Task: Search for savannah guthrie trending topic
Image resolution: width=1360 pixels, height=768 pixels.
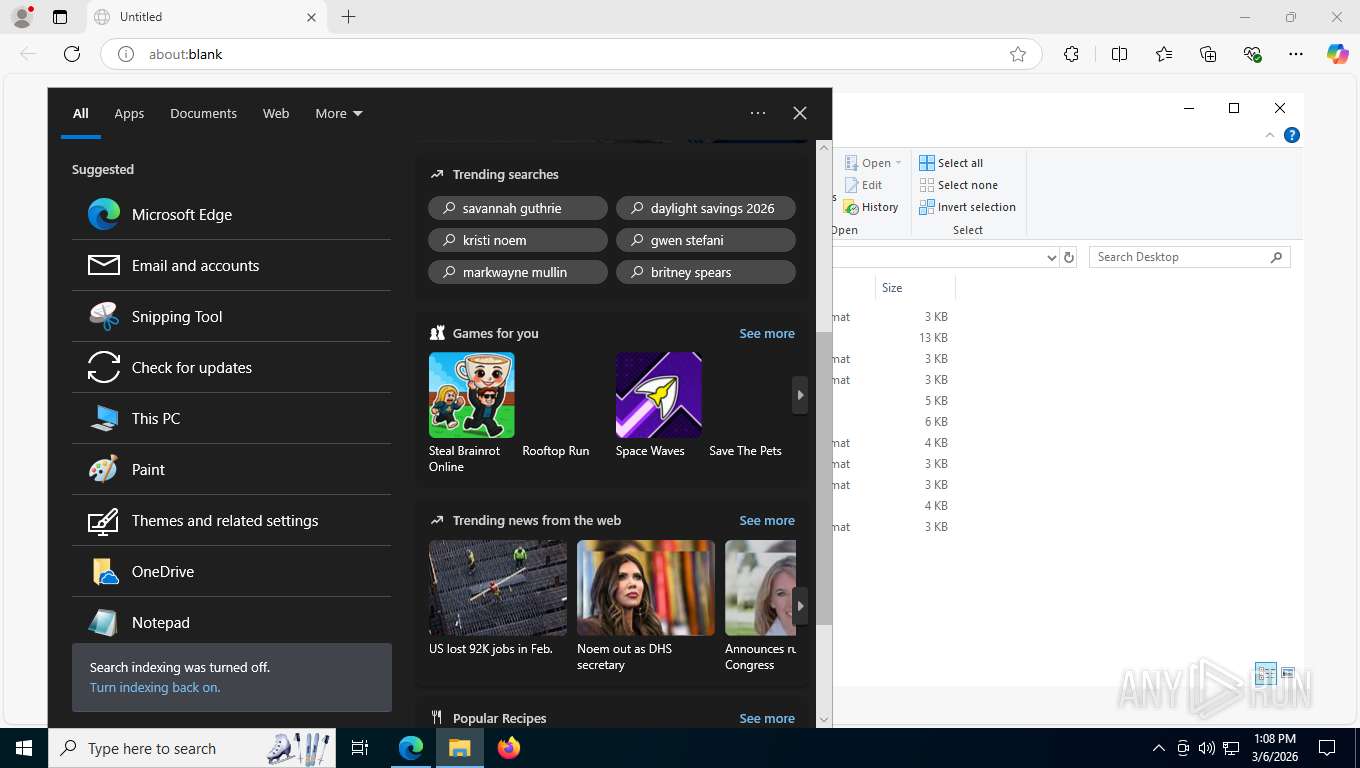Action: pos(518,208)
